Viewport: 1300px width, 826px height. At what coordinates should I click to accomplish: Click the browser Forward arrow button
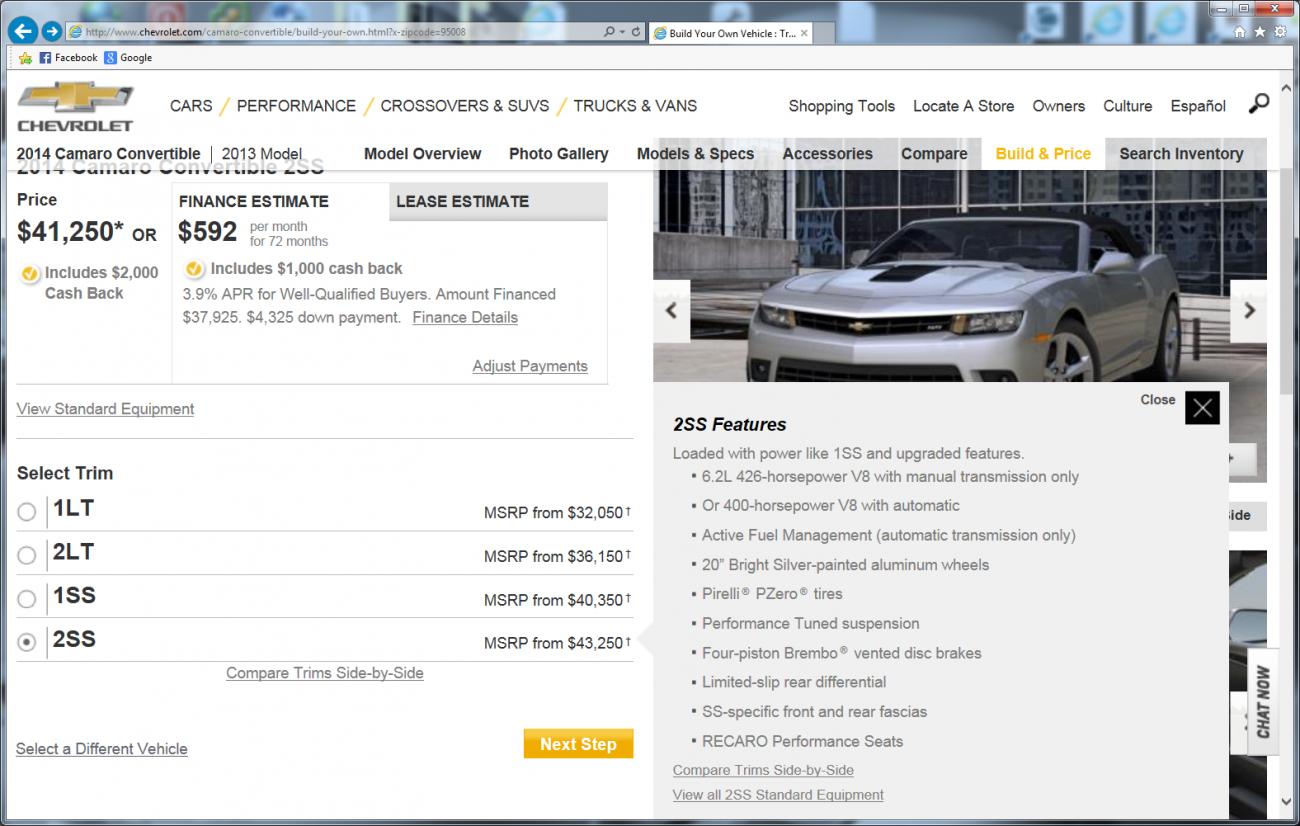click(x=52, y=31)
